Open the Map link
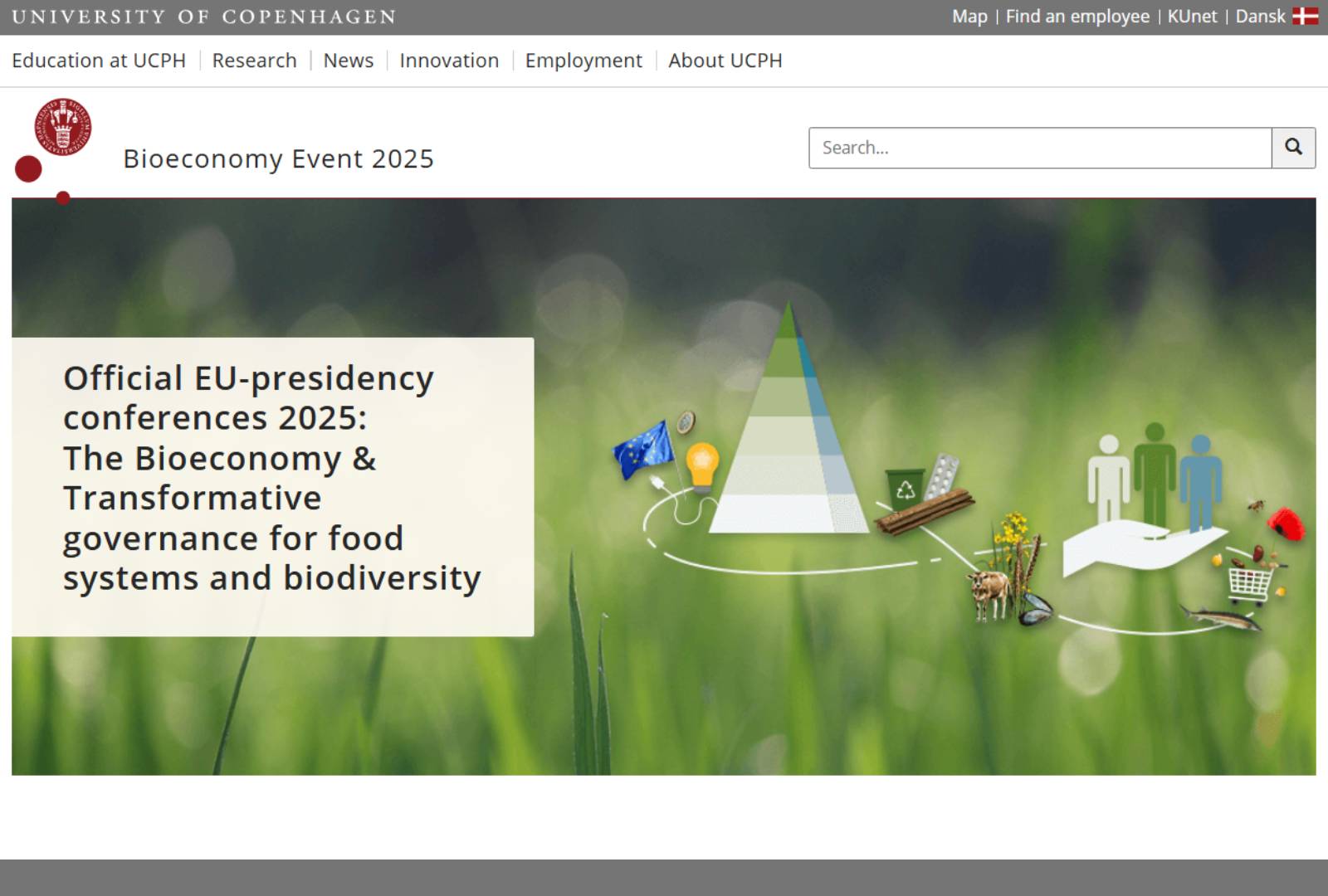This screenshot has width=1328, height=896. pyautogui.click(x=969, y=17)
